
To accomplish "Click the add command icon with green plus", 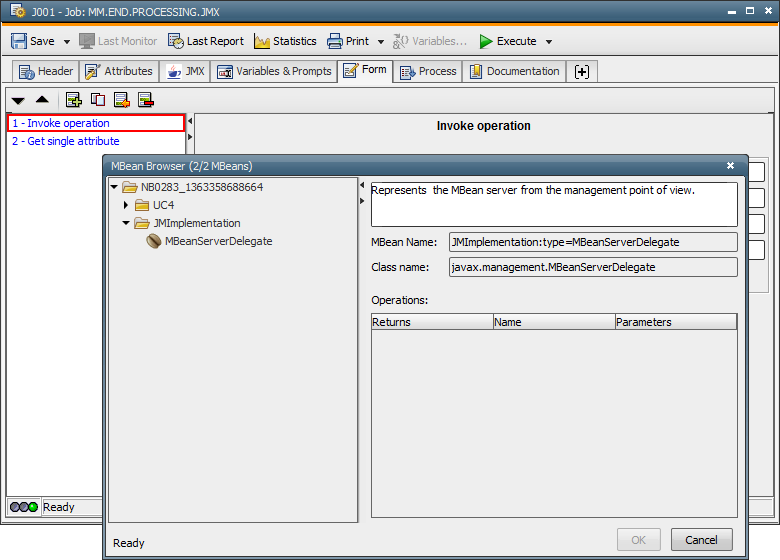I will pyautogui.click(x=73, y=99).
